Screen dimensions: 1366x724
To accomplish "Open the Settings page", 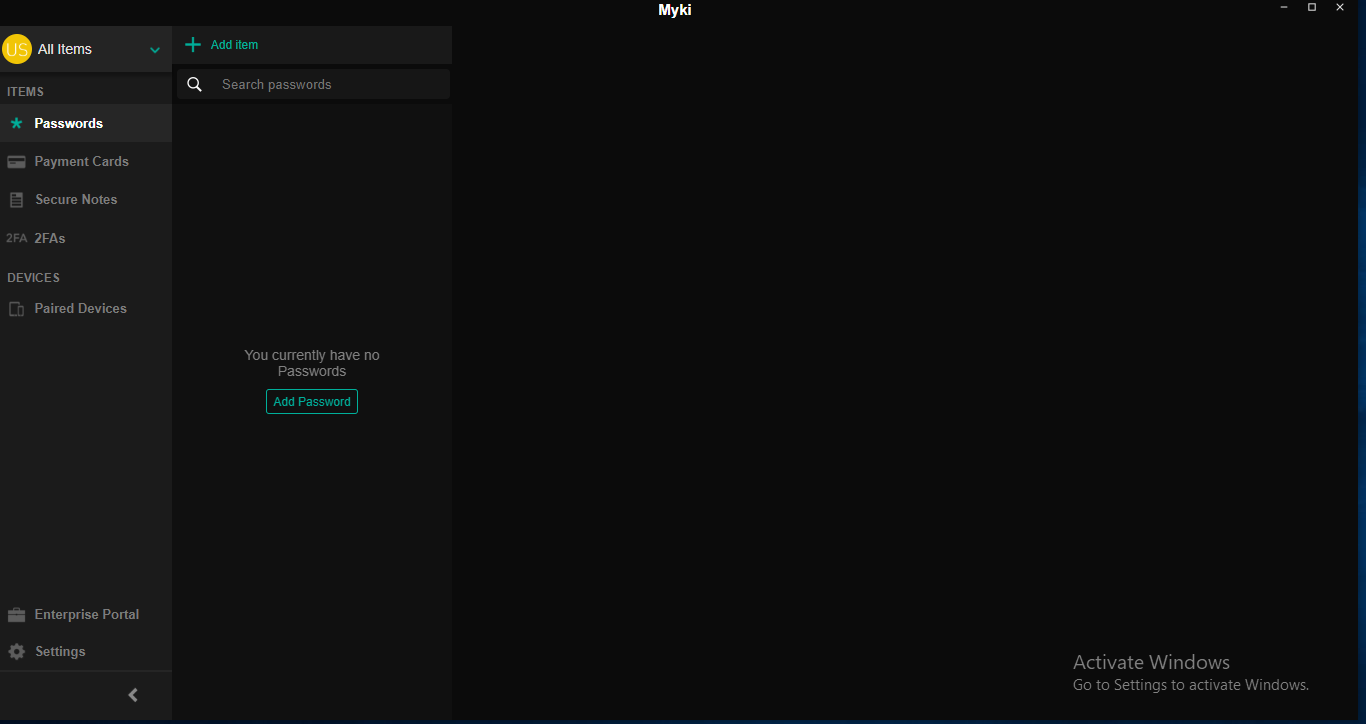I will [86, 651].
